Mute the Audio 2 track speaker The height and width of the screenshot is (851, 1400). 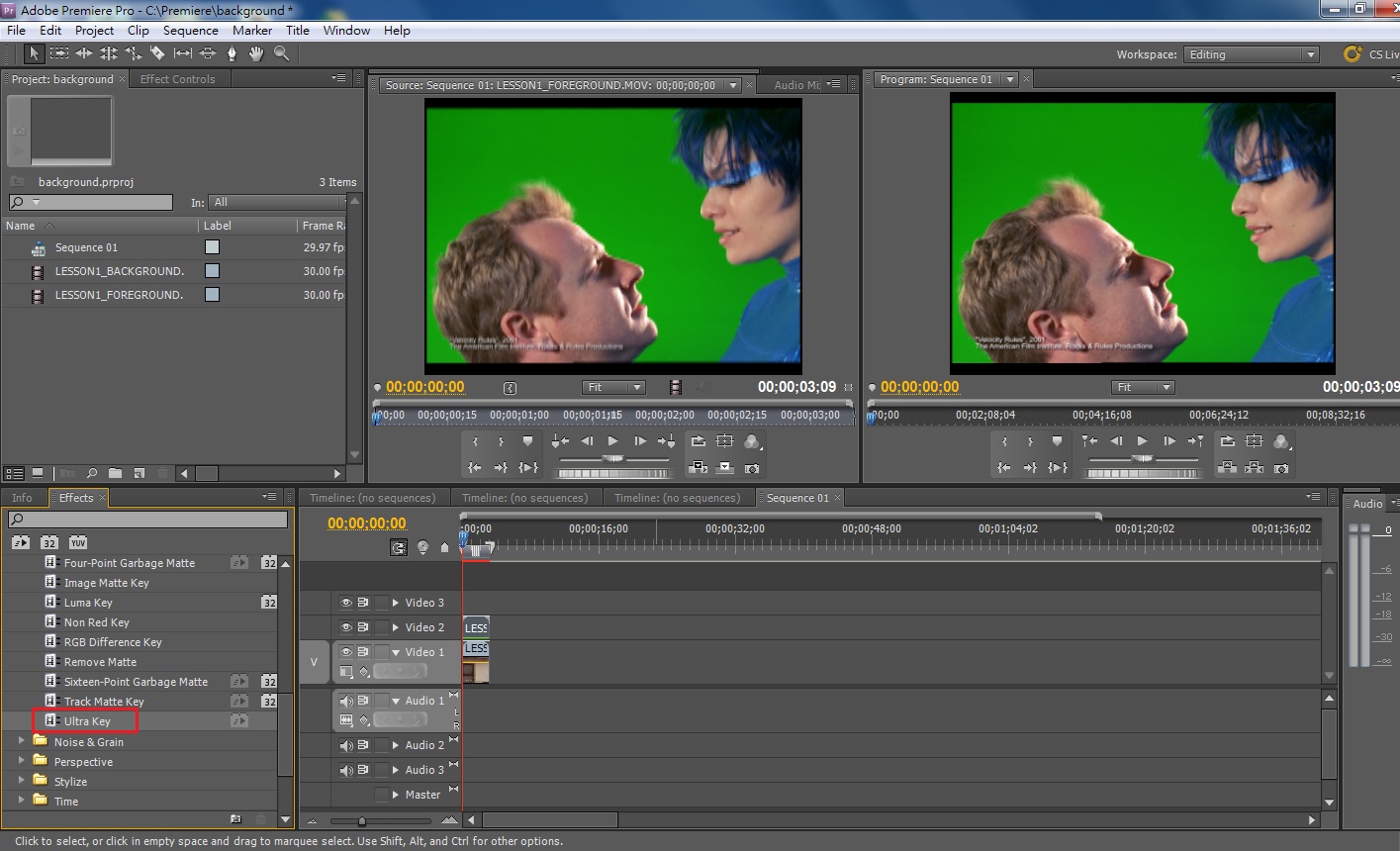346,745
